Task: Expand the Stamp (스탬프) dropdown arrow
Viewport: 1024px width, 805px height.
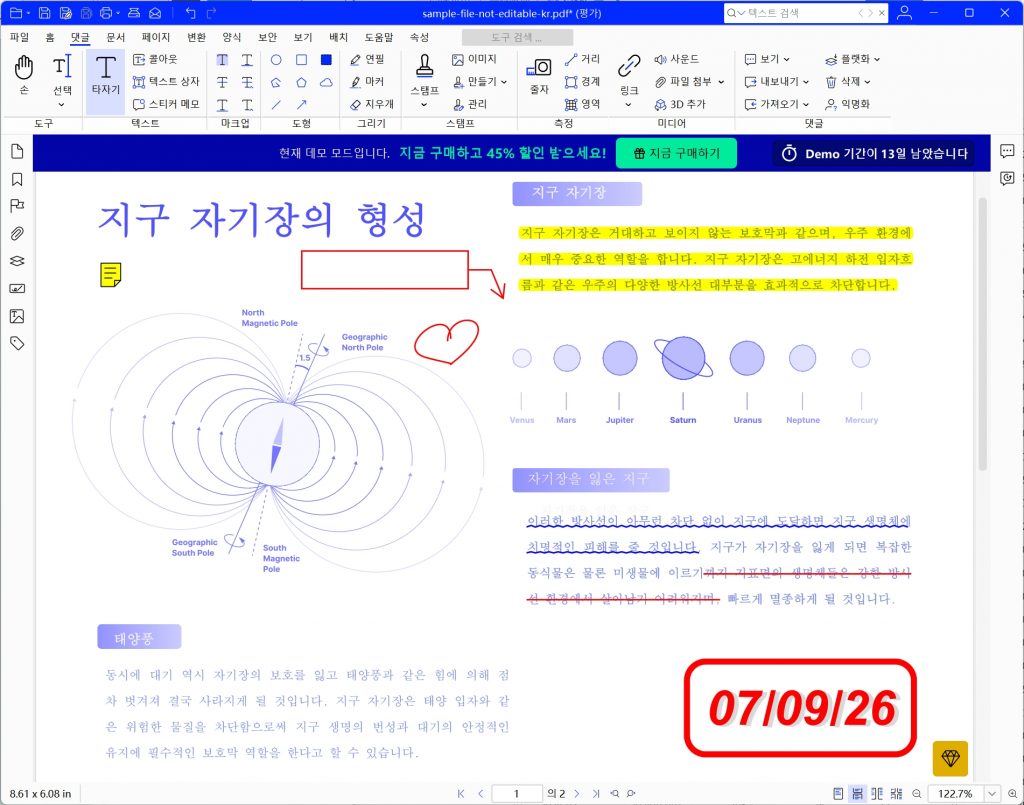Action: [x=424, y=104]
